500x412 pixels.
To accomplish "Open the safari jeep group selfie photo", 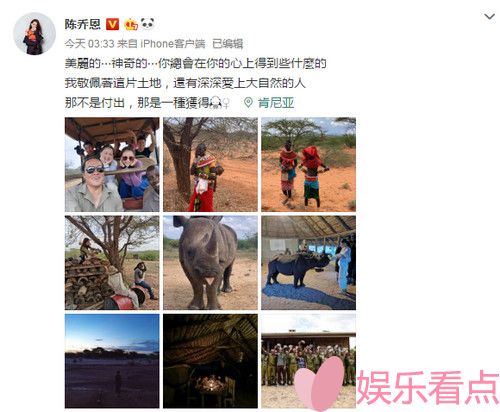I will [x=112, y=165].
